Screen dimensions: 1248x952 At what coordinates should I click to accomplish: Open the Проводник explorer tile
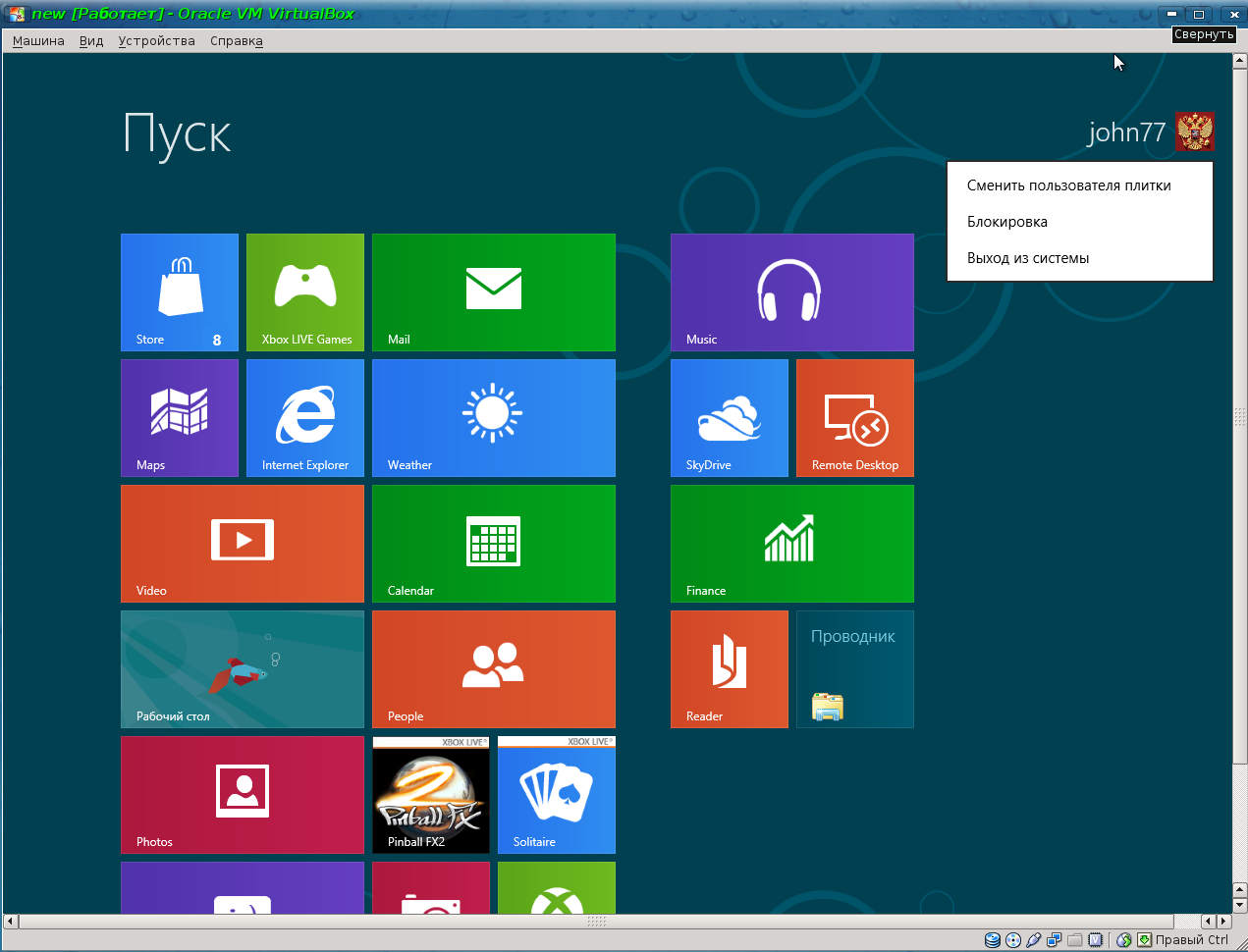coord(855,669)
